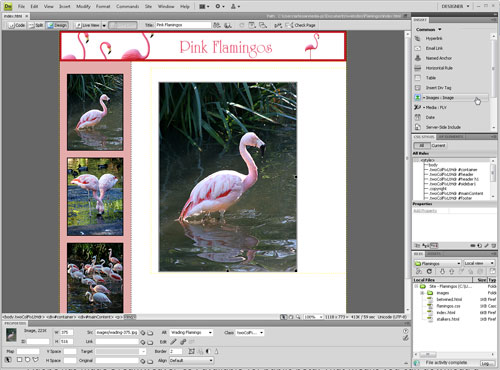Expand the images folder in Files panel

(422, 293)
